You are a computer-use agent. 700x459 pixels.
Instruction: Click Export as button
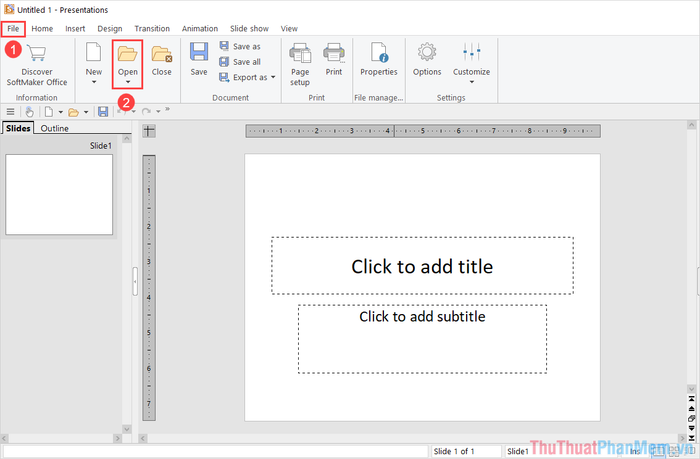tap(244, 77)
